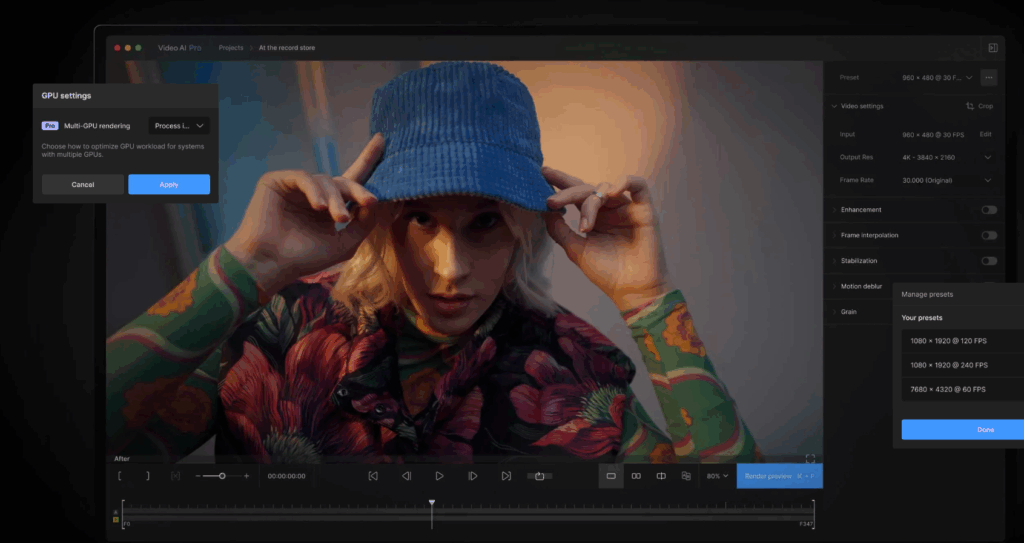1024x543 pixels.
Task: Click the 'Video AI Pro' app title
Action: (x=180, y=48)
